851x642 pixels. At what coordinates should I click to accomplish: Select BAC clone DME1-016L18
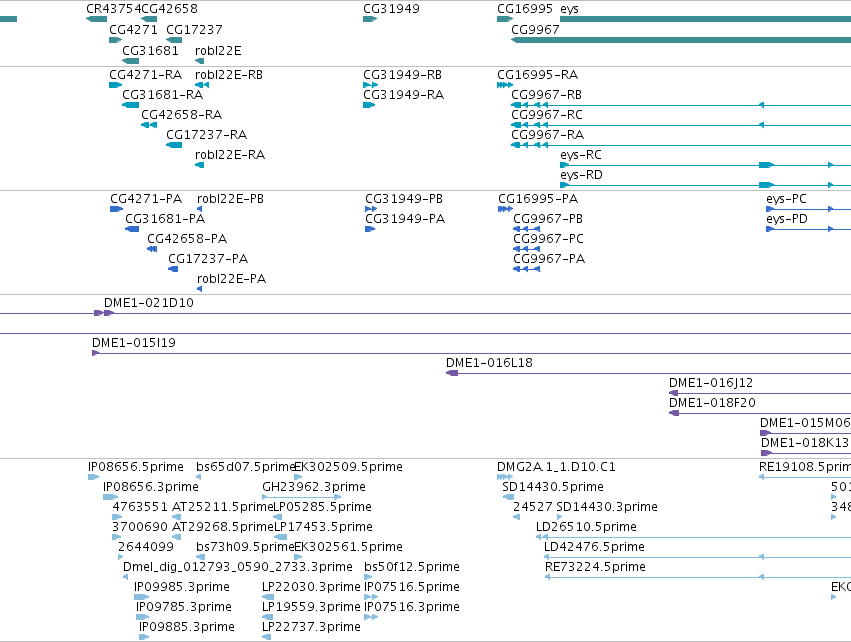(489, 363)
